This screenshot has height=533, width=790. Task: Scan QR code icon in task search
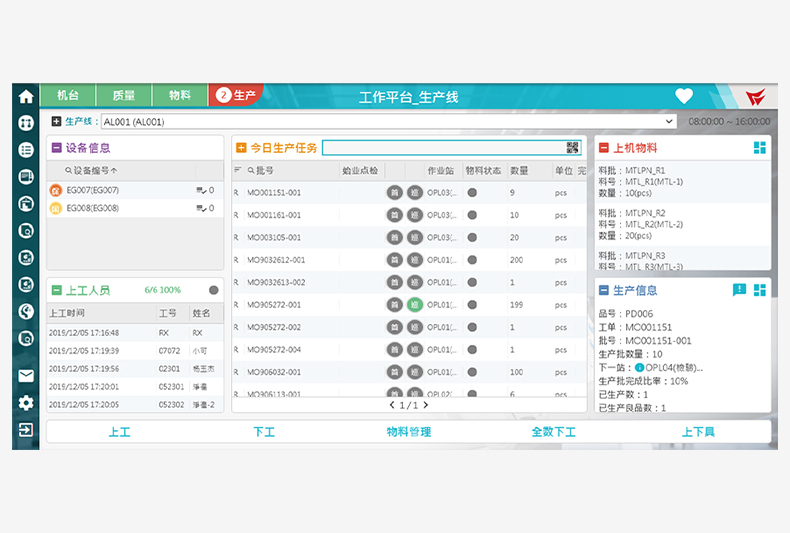[572, 148]
